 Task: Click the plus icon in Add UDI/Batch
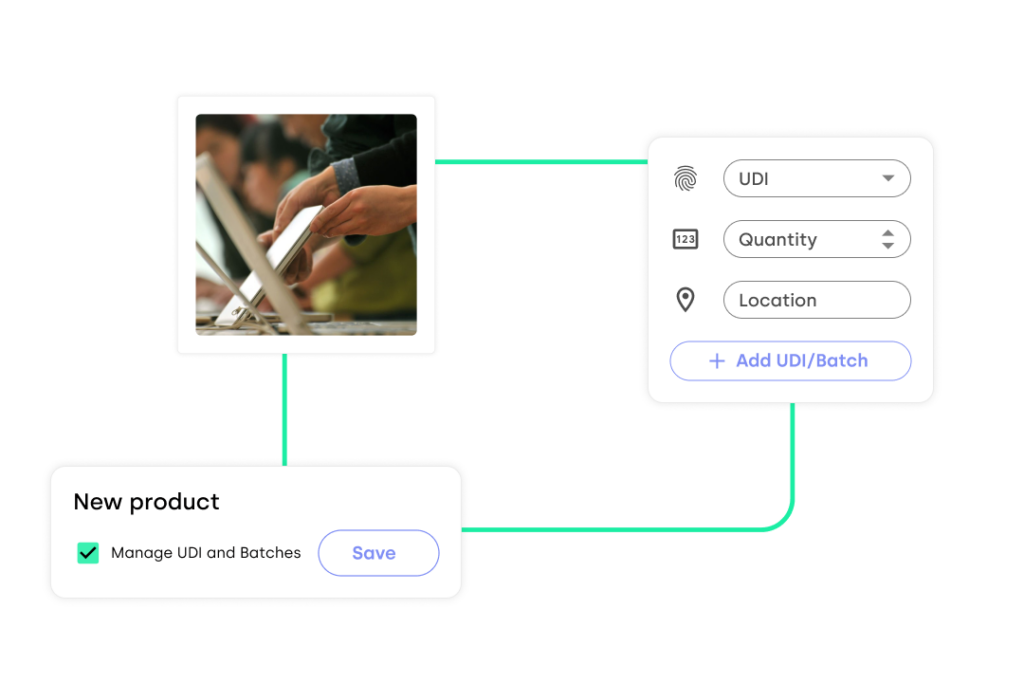(x=716, y=361)
